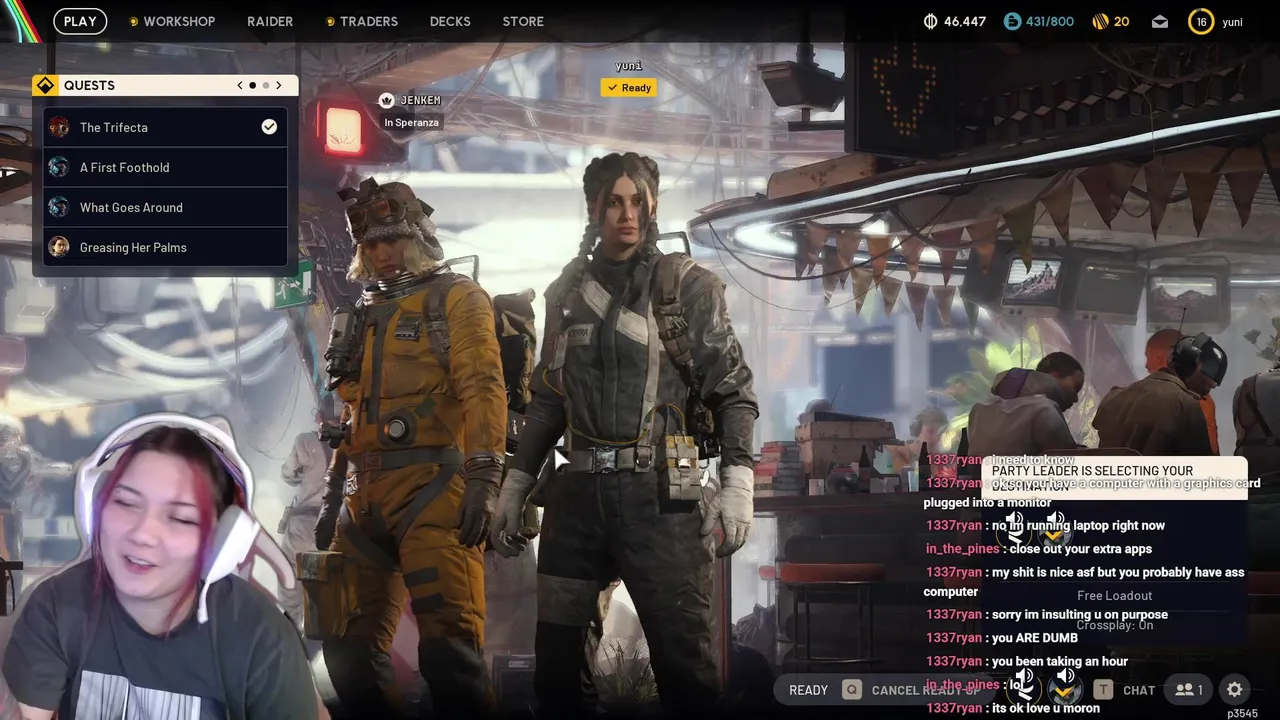This screenshot has width=1280, height=720.
Task: Open Greasing Her Palms quest
Action: (x=165, y=247)
